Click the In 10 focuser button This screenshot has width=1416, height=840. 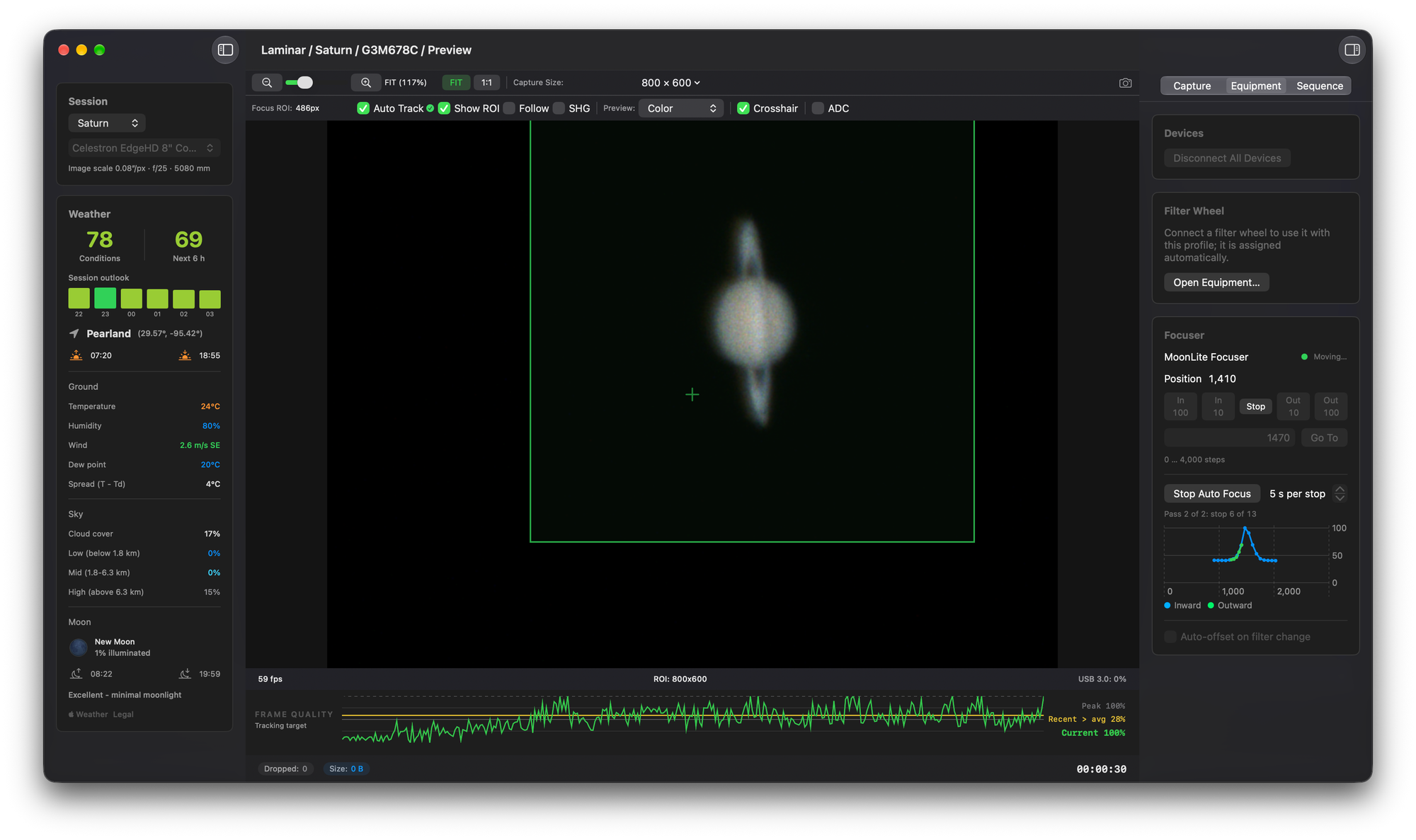[x=1218, y=406]
